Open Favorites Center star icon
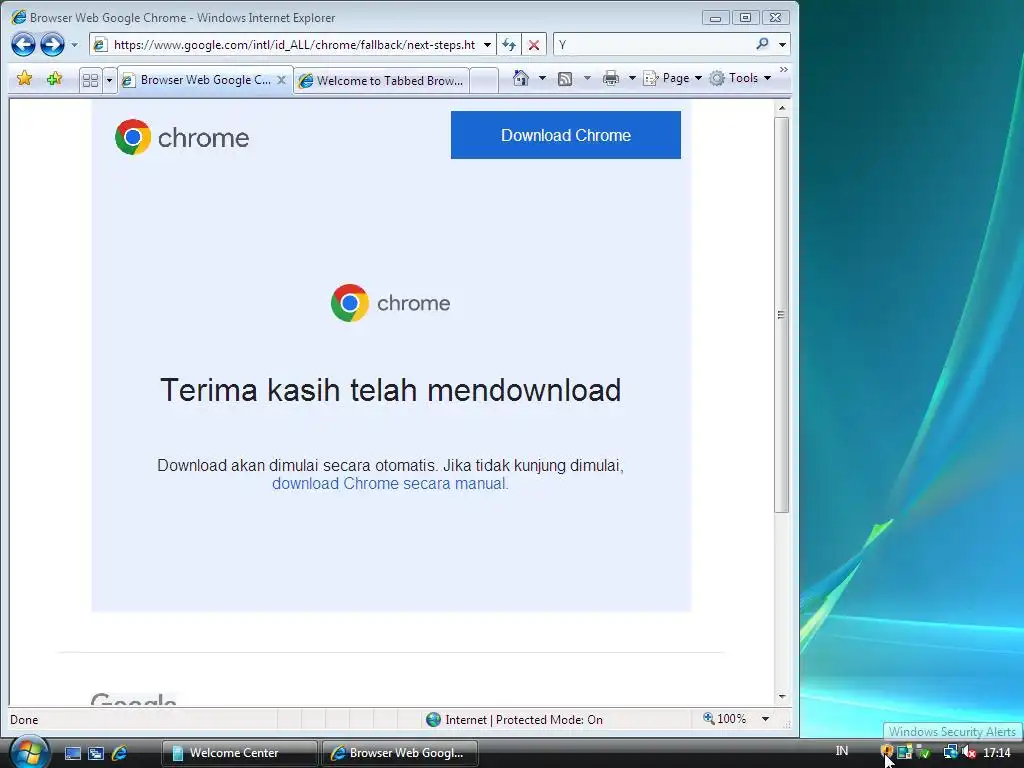 [x=25, y=79]
